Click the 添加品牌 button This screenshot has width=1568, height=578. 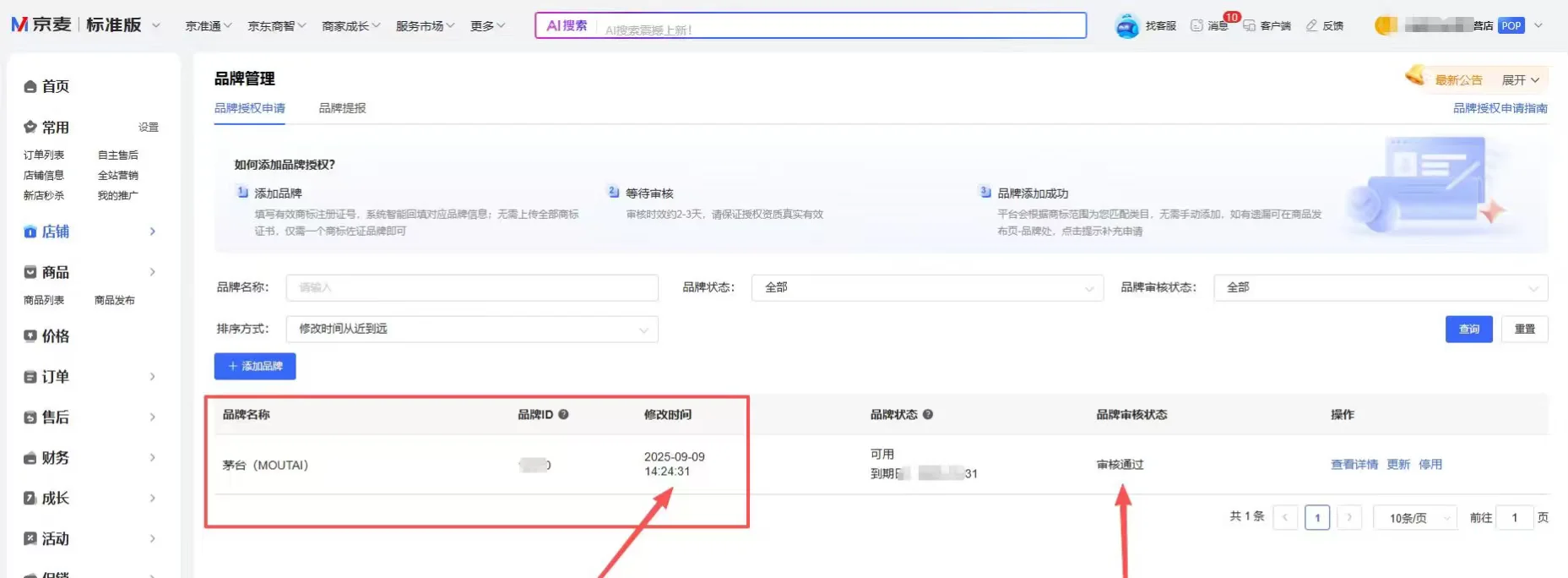pos(255,367)
